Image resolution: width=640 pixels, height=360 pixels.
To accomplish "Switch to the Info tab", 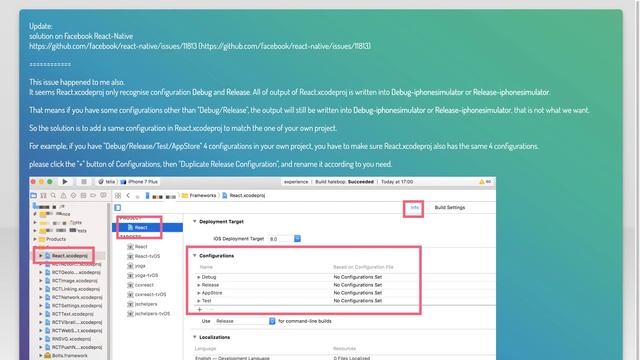I will [414, 208].
